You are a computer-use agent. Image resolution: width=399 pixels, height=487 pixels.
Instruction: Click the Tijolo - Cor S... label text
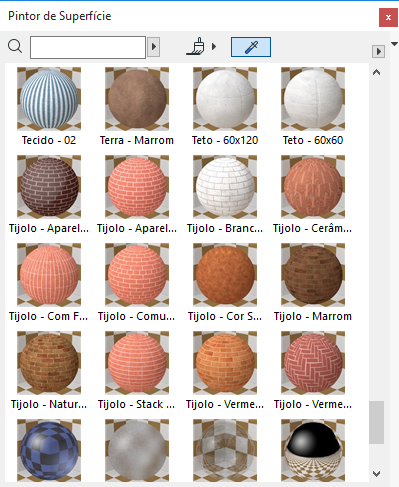[x=225, y=316]
